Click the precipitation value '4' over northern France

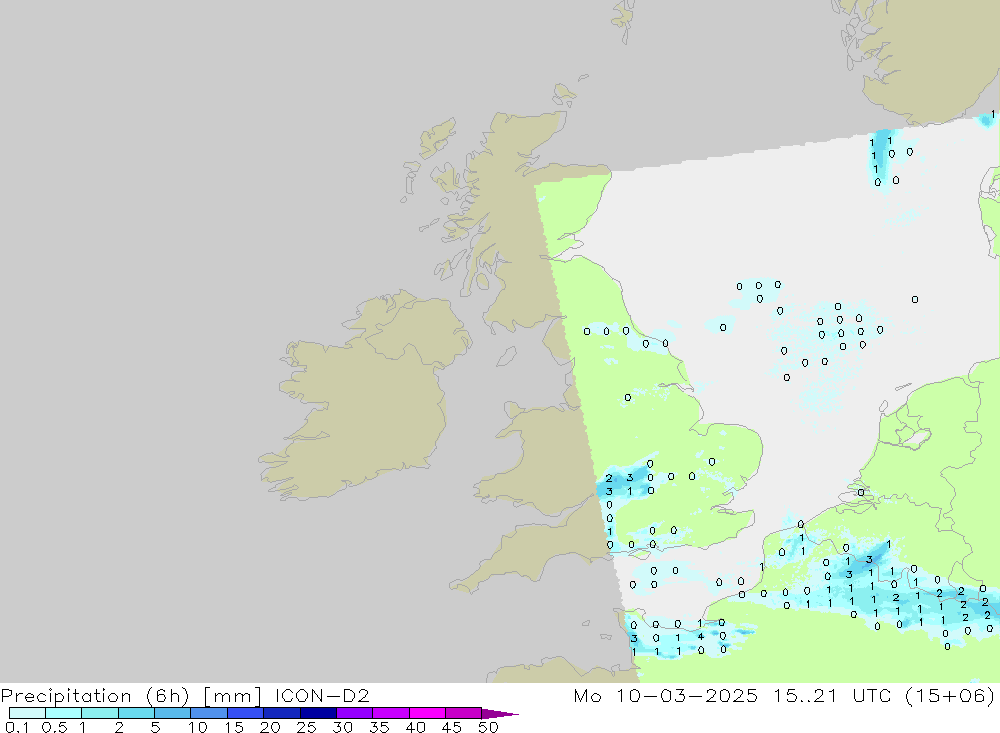(x=701, y=636)
